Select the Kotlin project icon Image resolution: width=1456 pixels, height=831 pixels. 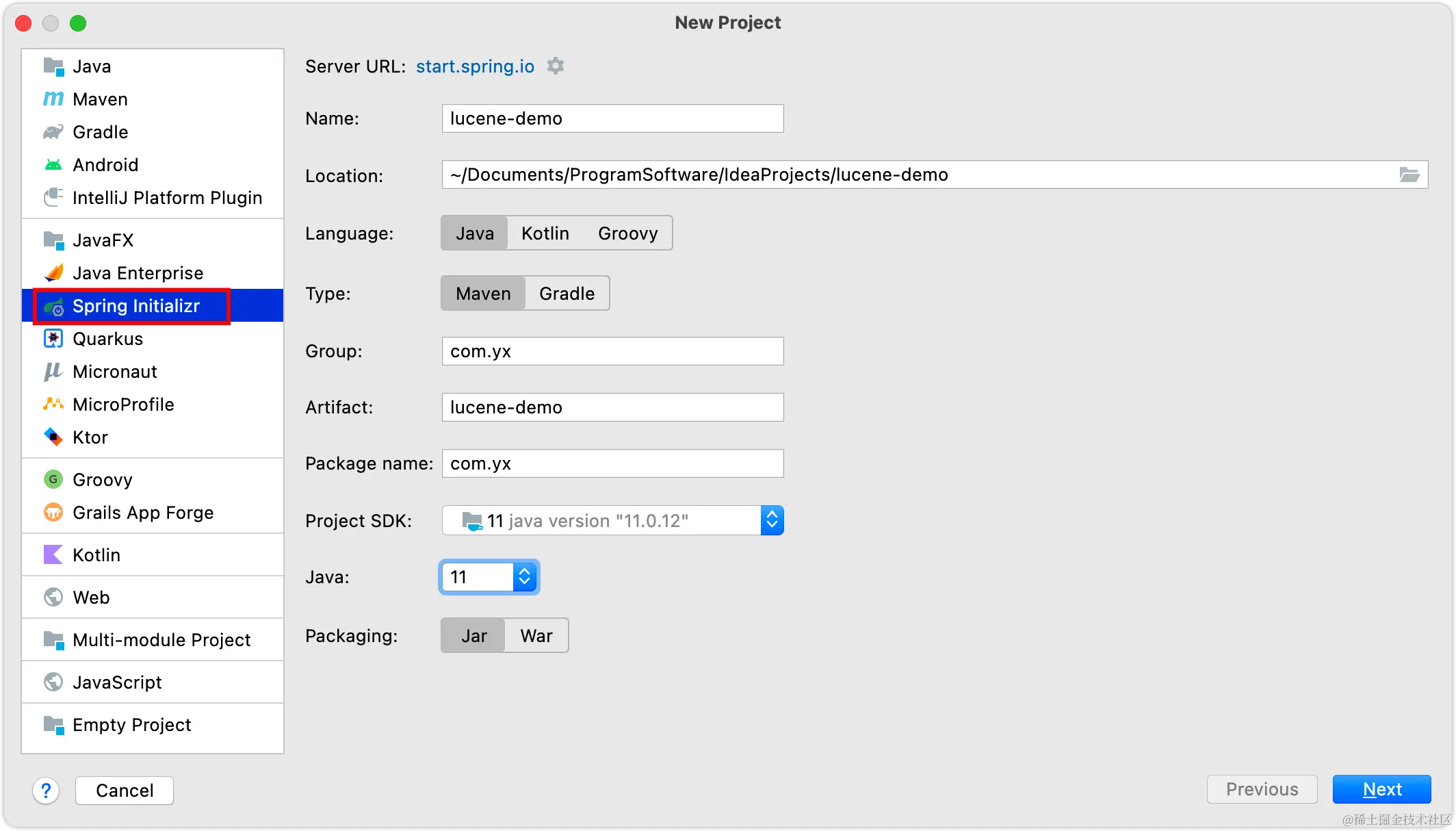pyautogui.click(x=53, y=555)
